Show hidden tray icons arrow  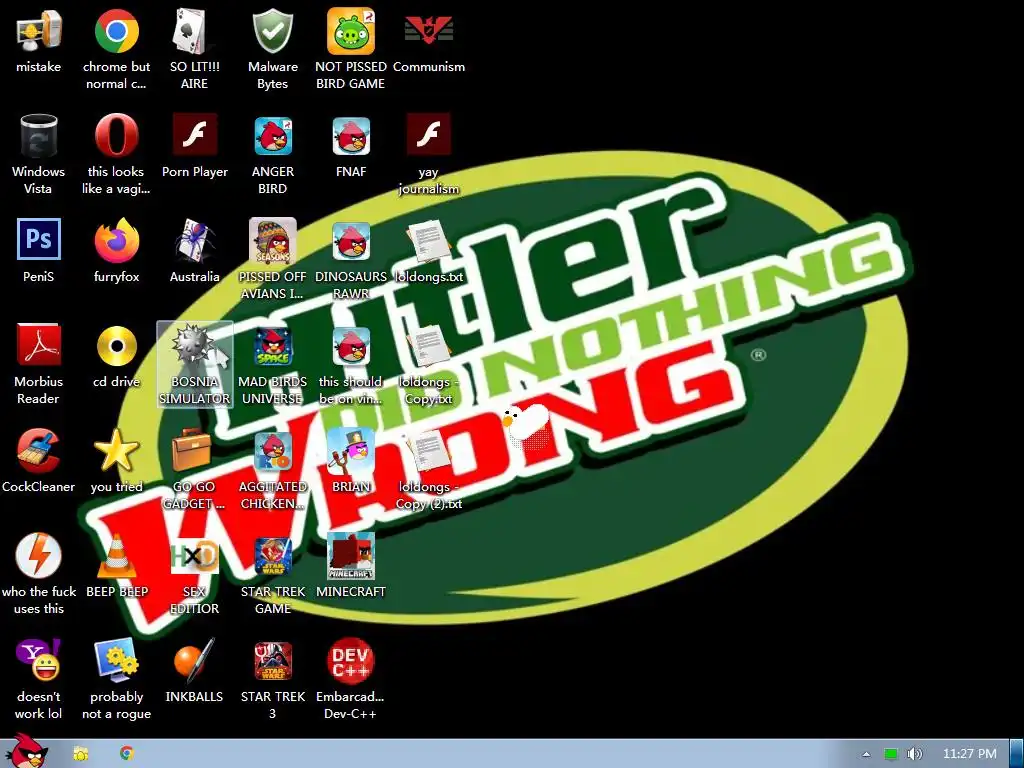[x=866, y=754]
